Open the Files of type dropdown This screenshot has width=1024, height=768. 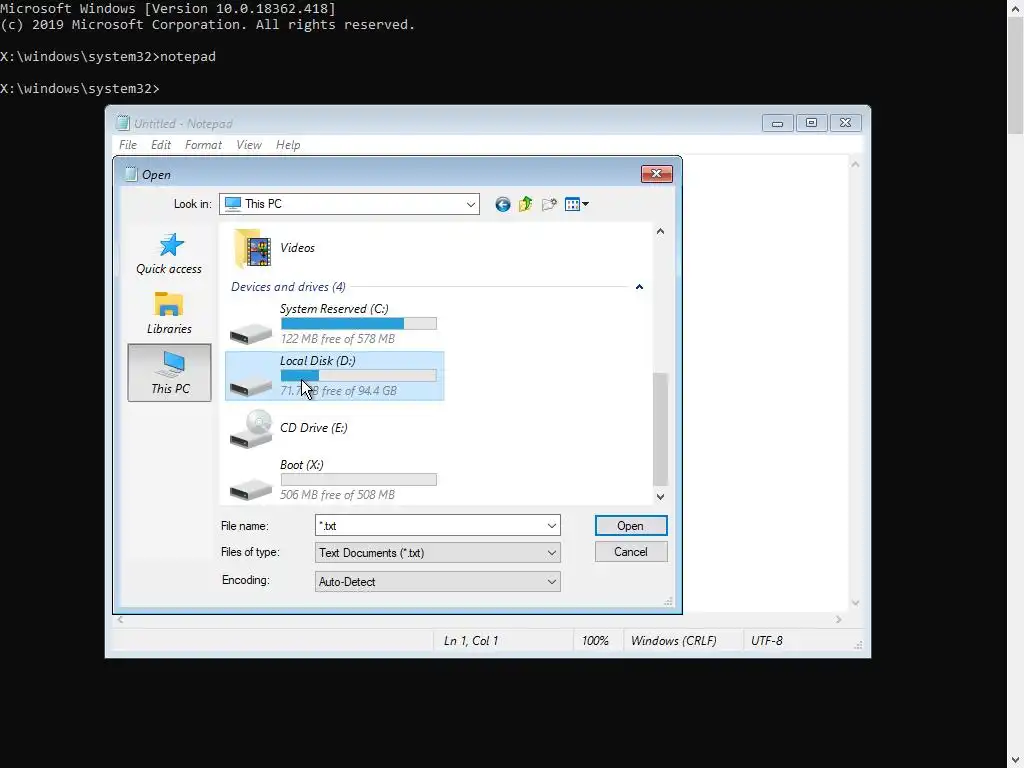pyautogui.click(x=438, y=552)
